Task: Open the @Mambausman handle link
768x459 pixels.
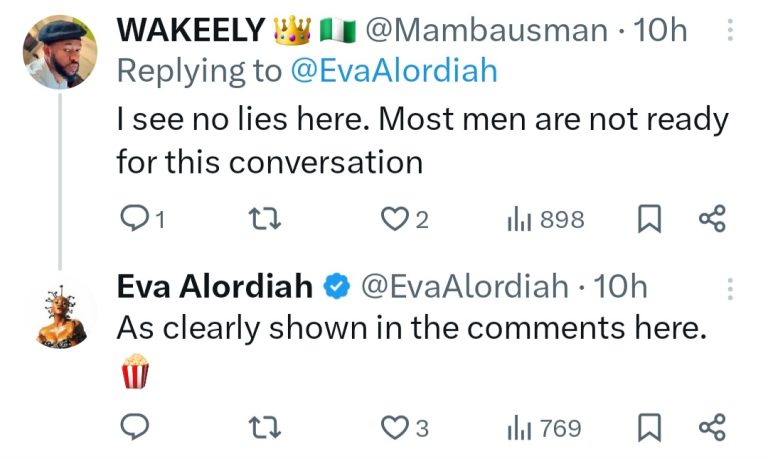Action: [487, 30]
